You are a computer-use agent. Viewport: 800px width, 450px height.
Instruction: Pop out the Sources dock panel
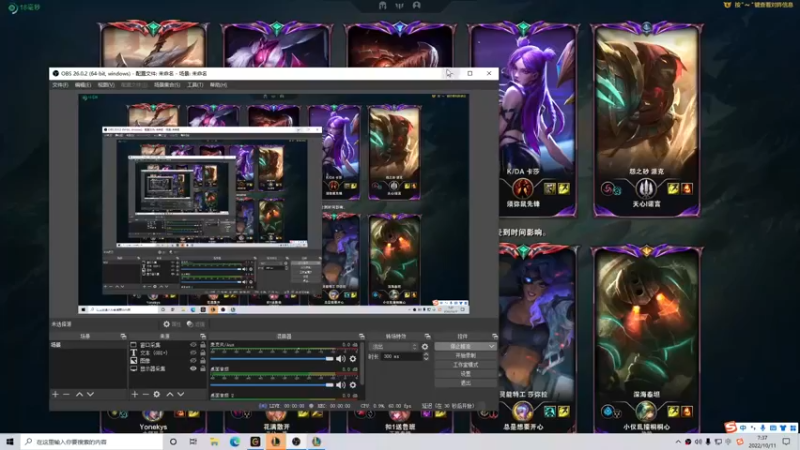(x=203, y=336)
